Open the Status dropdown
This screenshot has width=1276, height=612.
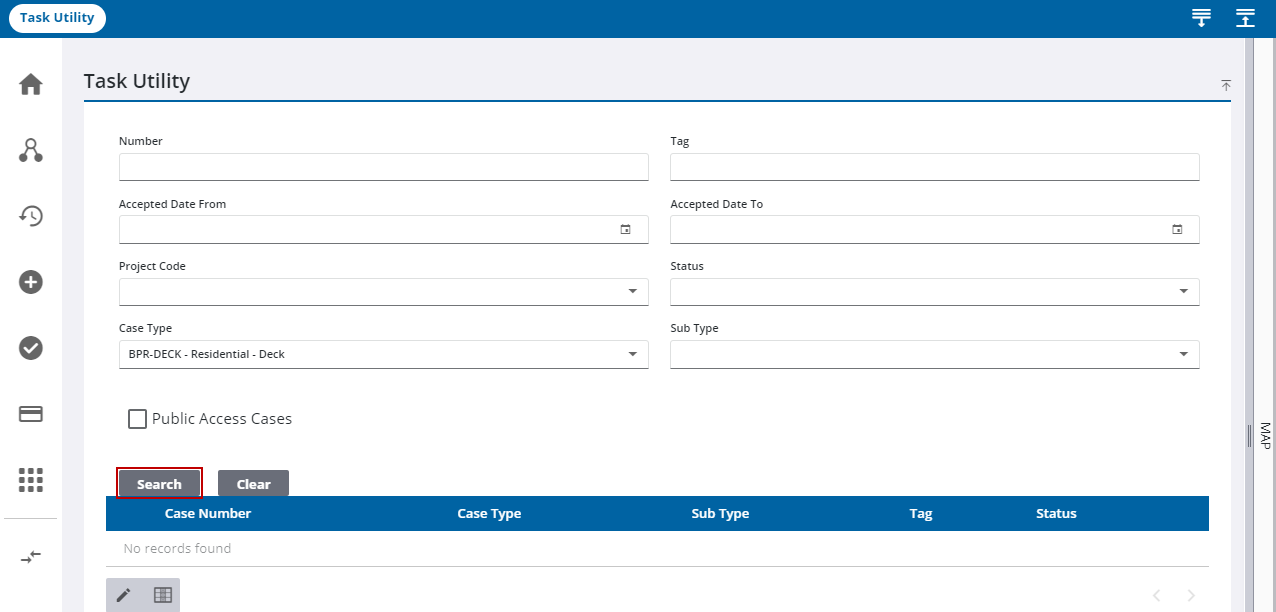pyautogui.click(x=1183, y=292)
